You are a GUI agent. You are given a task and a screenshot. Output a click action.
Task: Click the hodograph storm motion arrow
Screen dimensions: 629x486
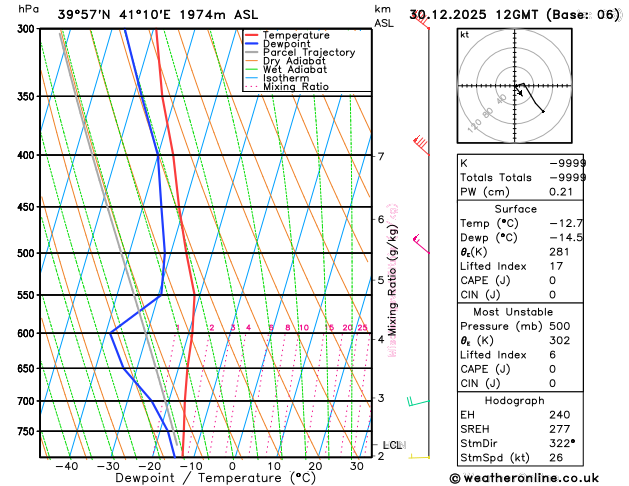click(x=518, y=91)
